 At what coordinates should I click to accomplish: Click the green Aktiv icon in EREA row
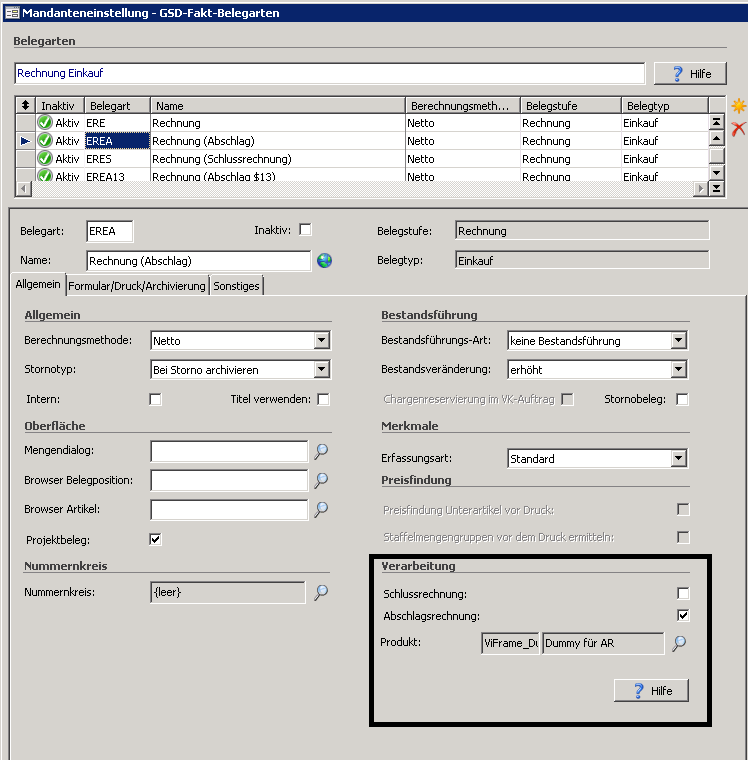tap(45, 141)
